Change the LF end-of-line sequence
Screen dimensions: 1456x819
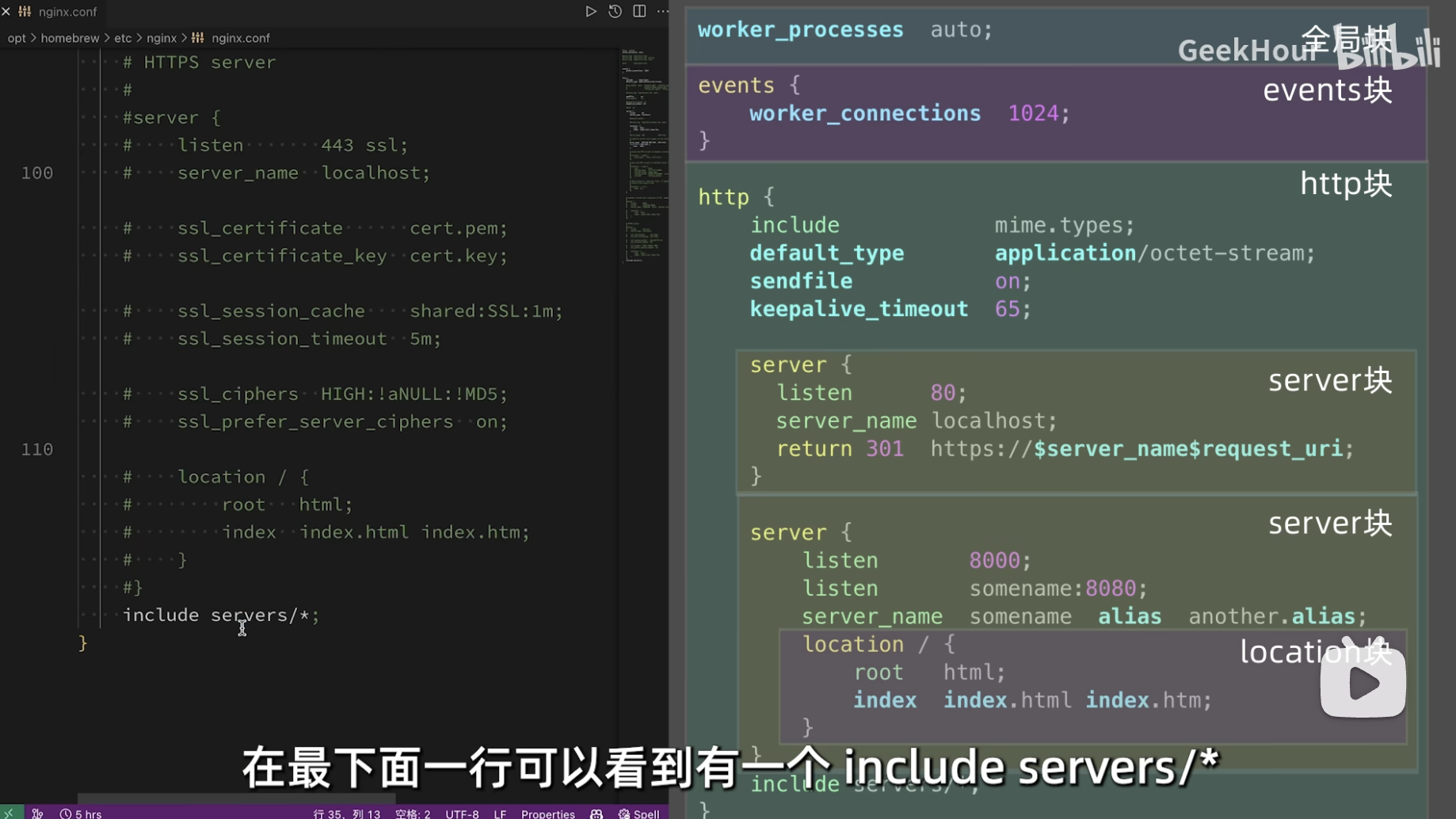(x=500, y=813)
